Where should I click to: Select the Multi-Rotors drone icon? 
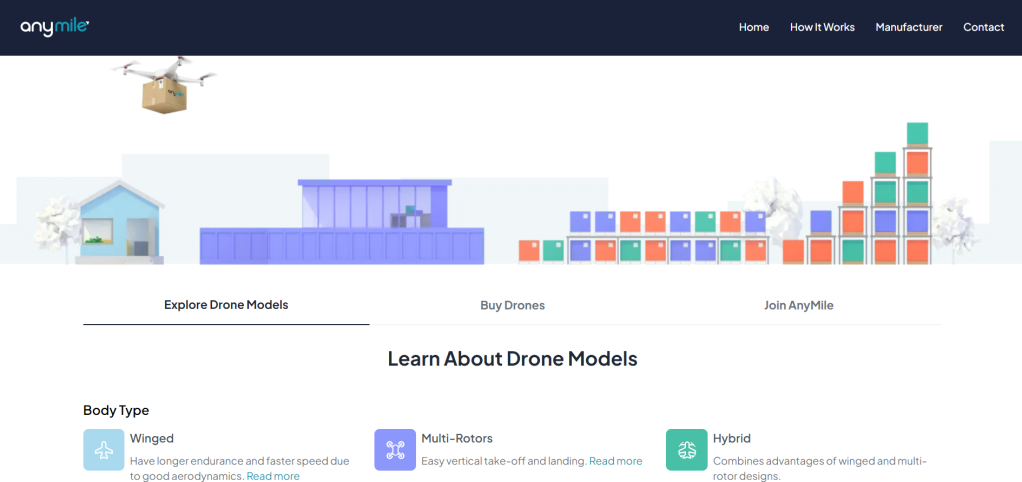395,450
